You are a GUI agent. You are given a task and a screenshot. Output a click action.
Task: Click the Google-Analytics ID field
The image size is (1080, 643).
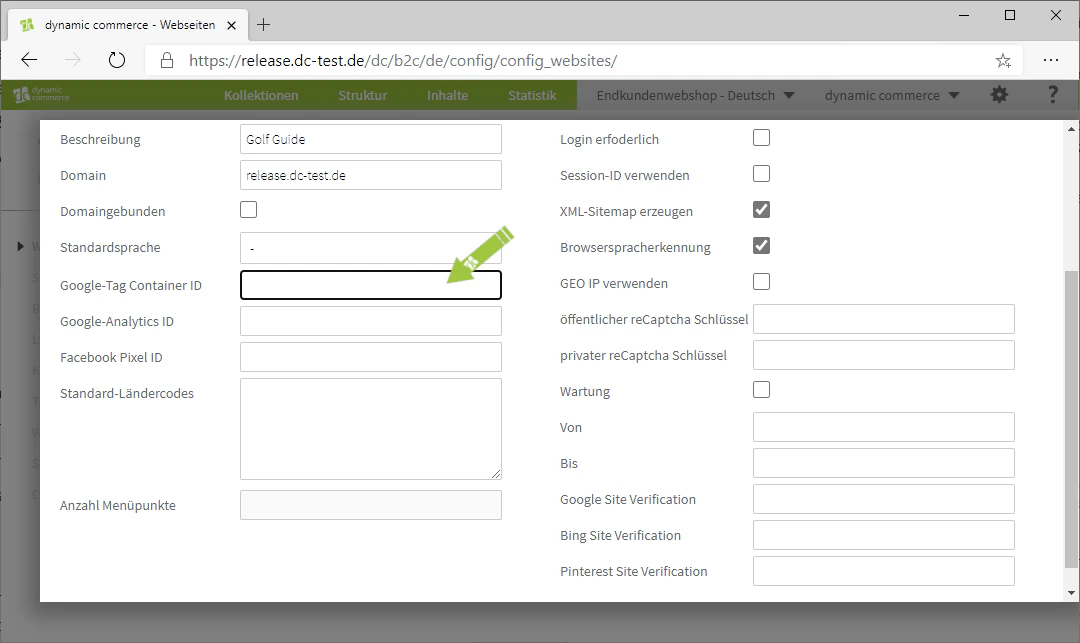point(371,321)
